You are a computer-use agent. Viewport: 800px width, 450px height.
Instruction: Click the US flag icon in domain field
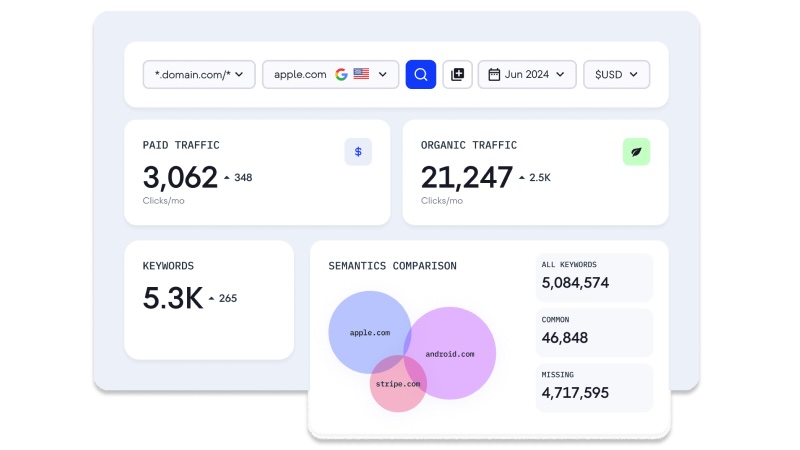[x=361, y=74]
